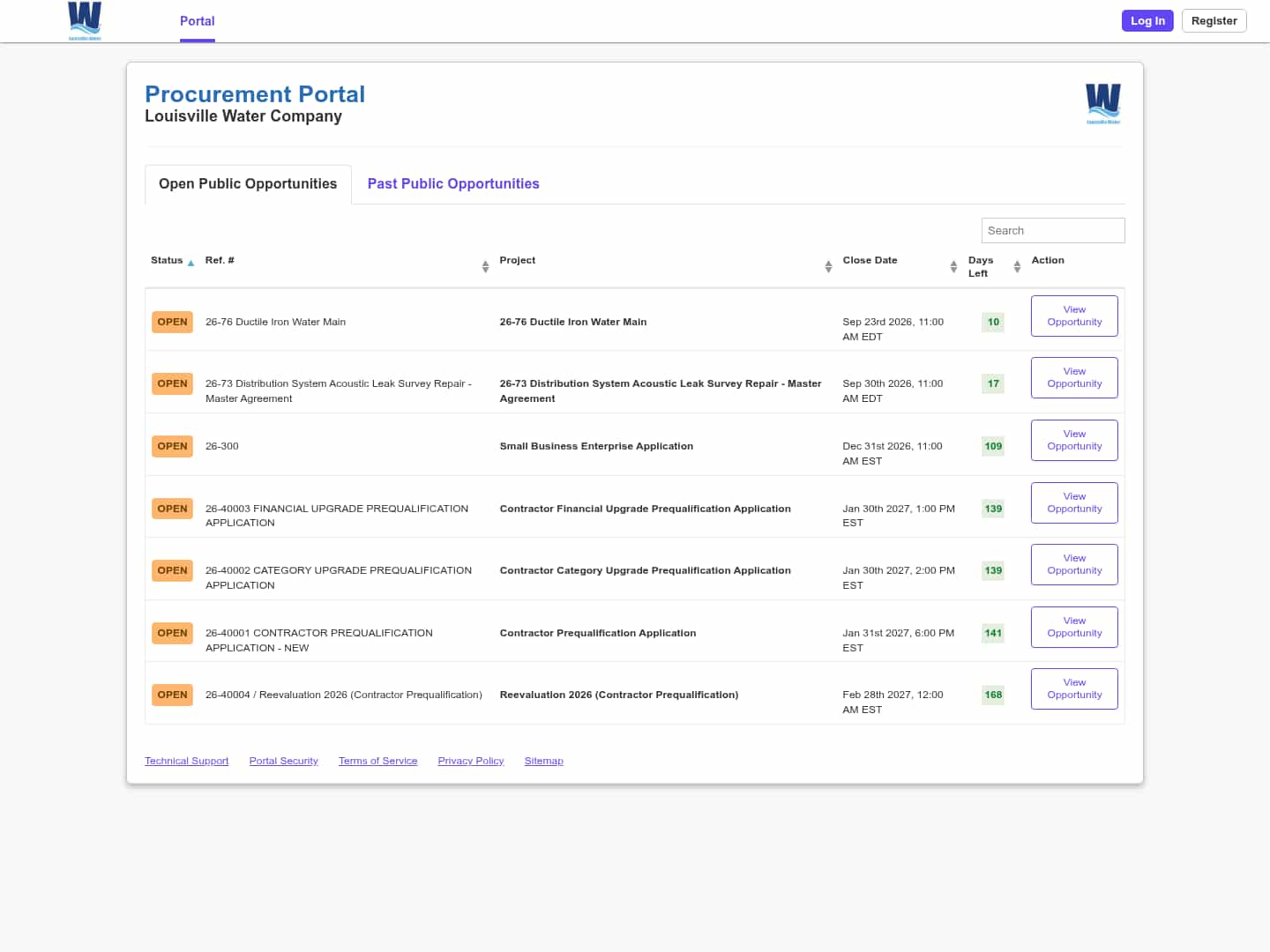Click OPEN status badge for 26-76 Ductile Iron
This screenshot has height=952, width=1270.
coord(172,322)
